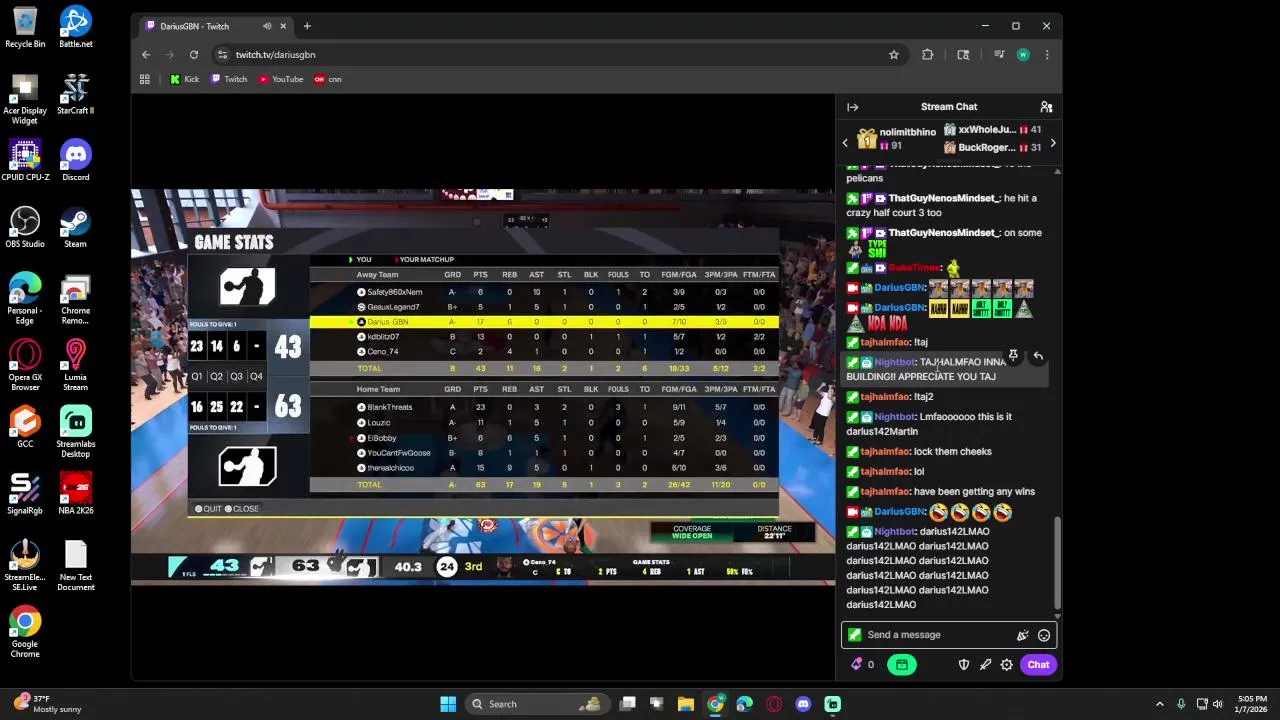Select the Battle.net desktop icon
The height and width of the screenshot is (720, 1280).
(x=75, y=27)
